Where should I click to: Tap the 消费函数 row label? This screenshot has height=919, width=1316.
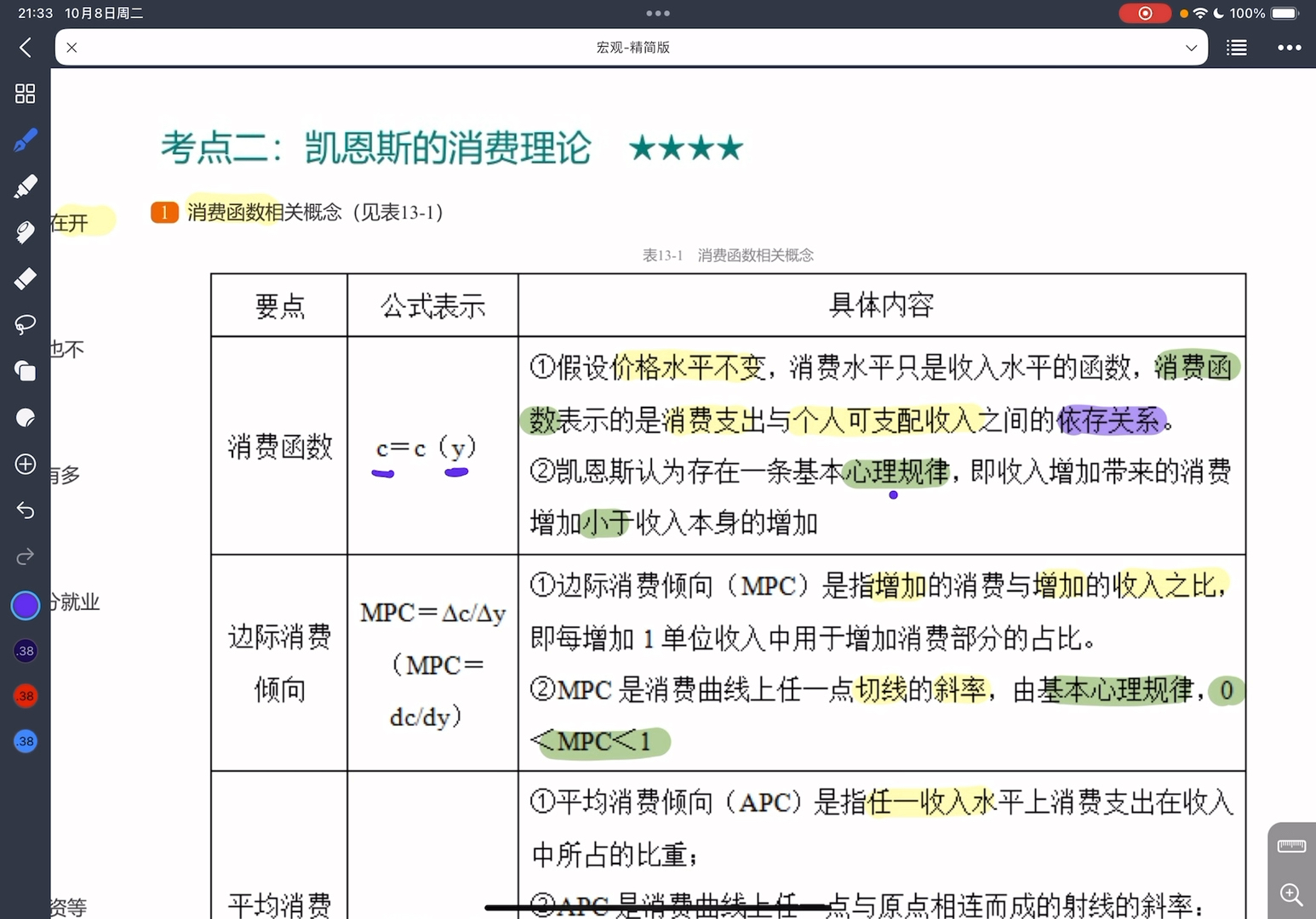click(x=279, y=446)
